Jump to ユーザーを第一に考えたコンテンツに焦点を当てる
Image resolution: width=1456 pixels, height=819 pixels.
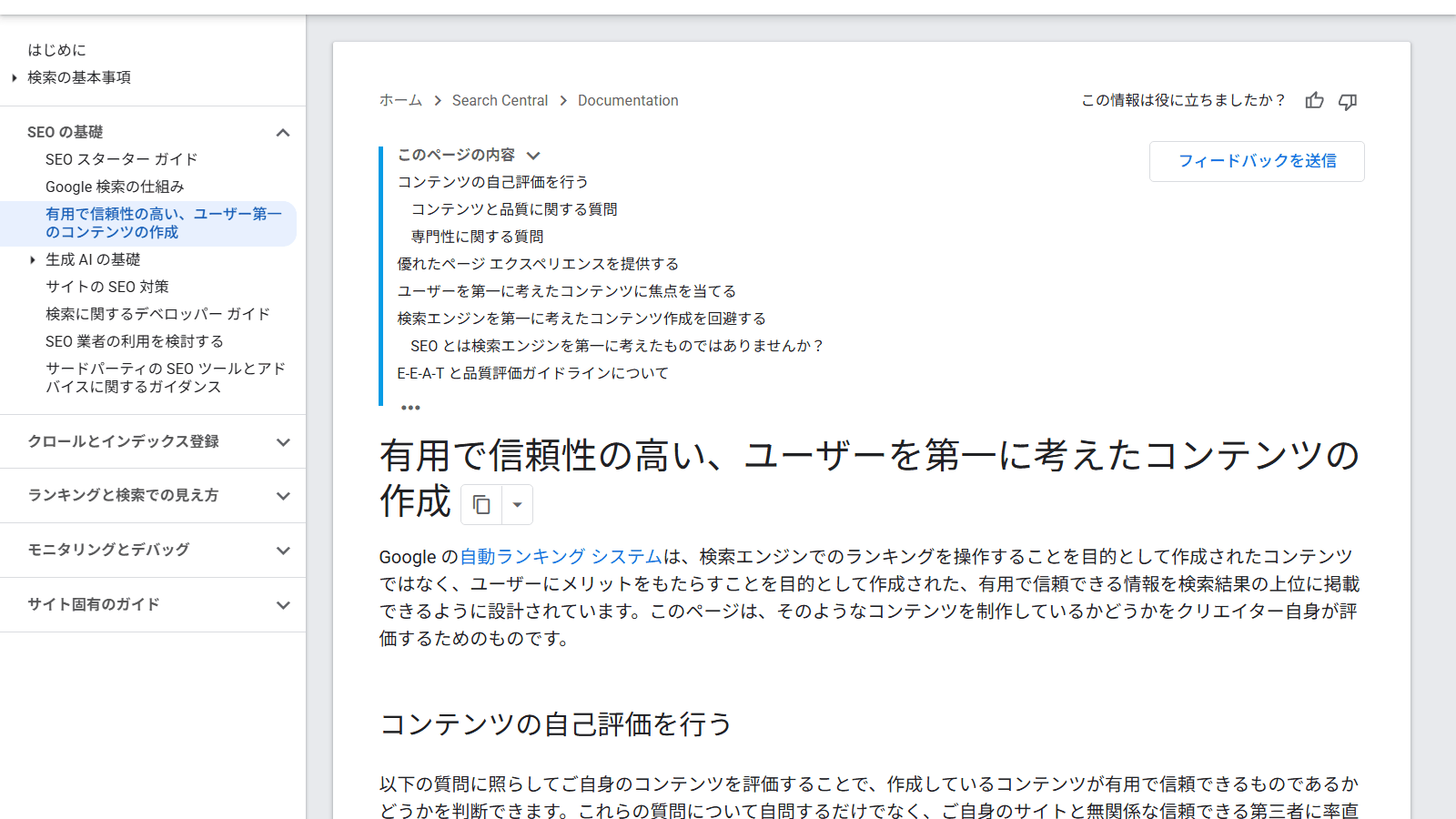click(567, 291)
